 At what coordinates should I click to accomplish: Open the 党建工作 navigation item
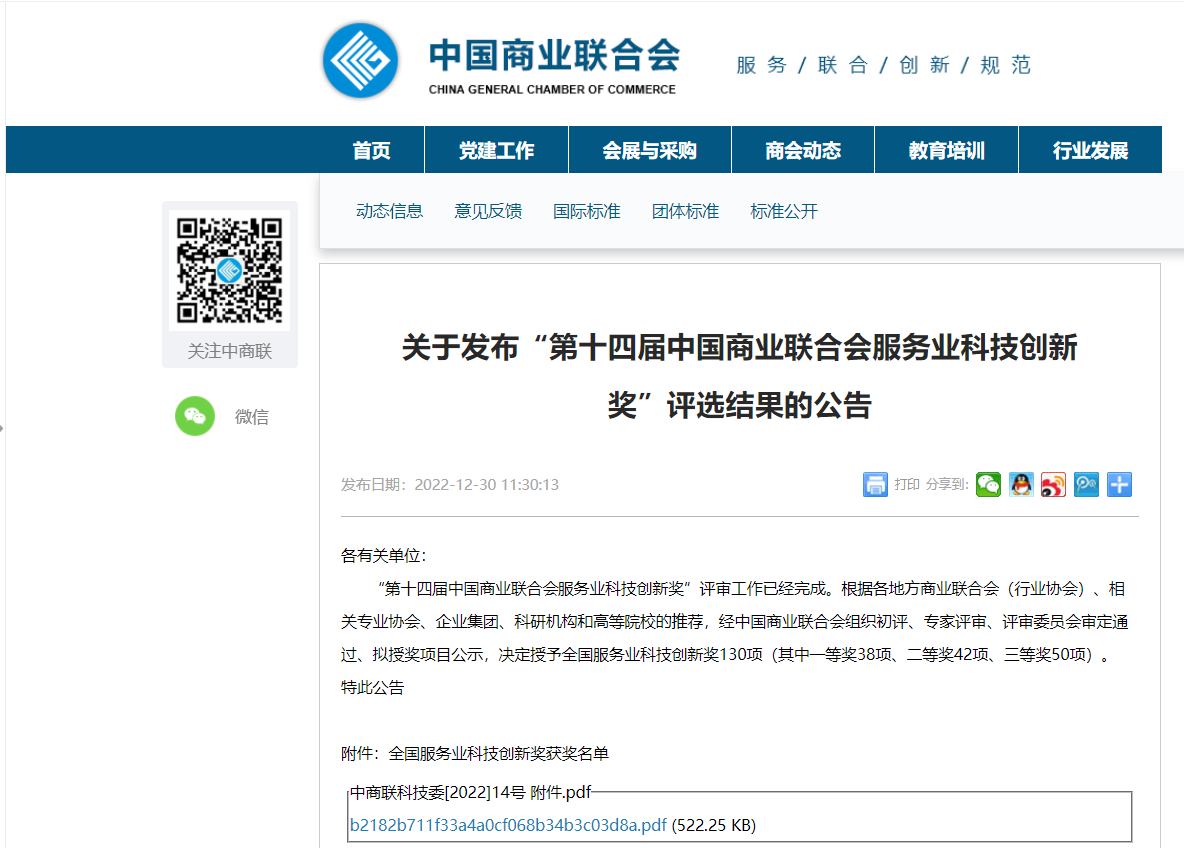point(496,151)
